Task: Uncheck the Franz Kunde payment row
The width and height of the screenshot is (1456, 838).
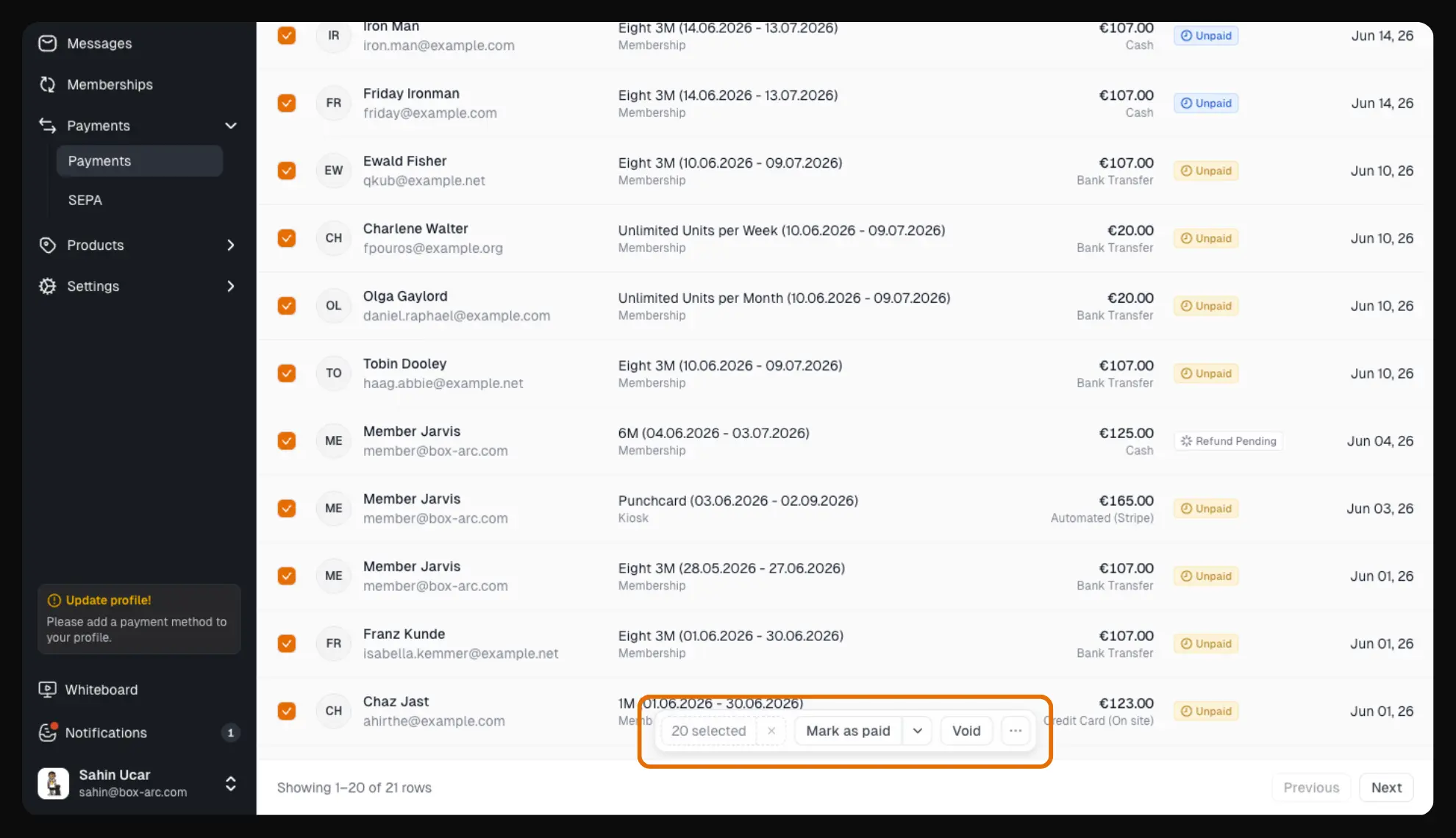Action: [287, 643]
